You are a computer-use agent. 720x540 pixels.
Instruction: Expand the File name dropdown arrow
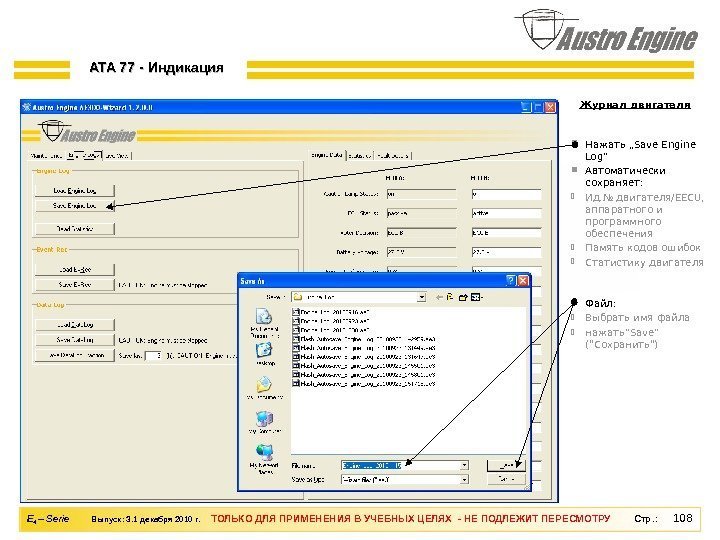[x=464, y=465]
